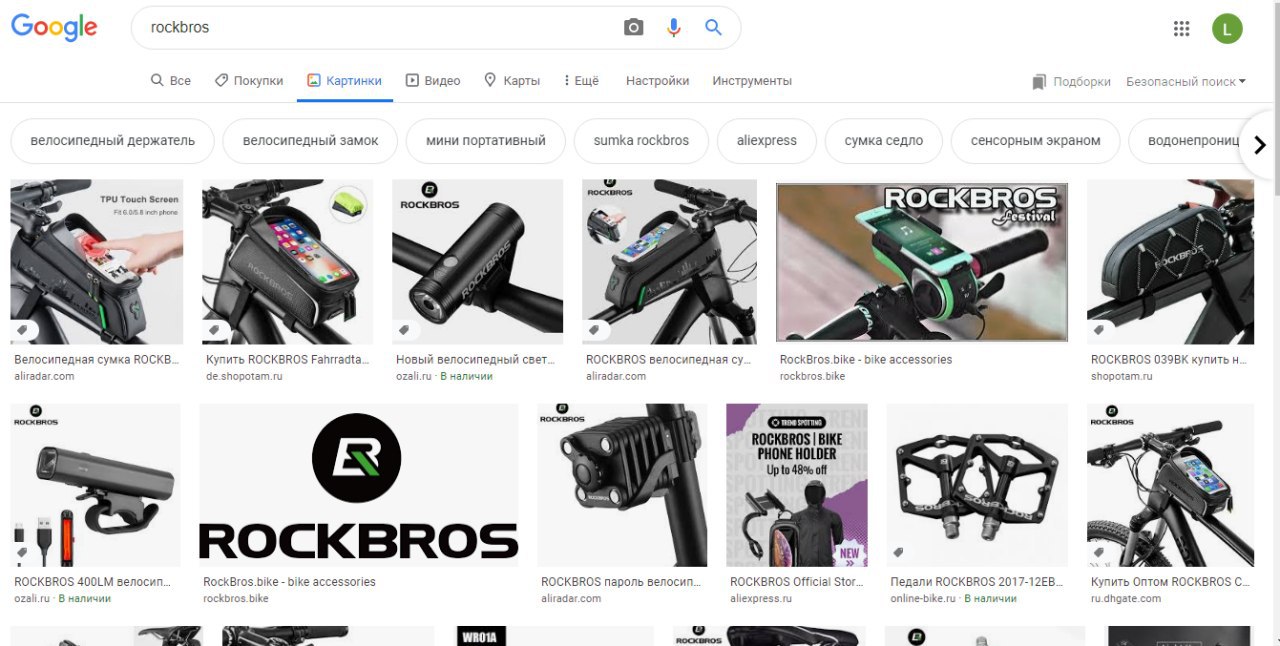Filter by сенсорным экраном chip
1280x646 pixels.
click(1035, 141)
